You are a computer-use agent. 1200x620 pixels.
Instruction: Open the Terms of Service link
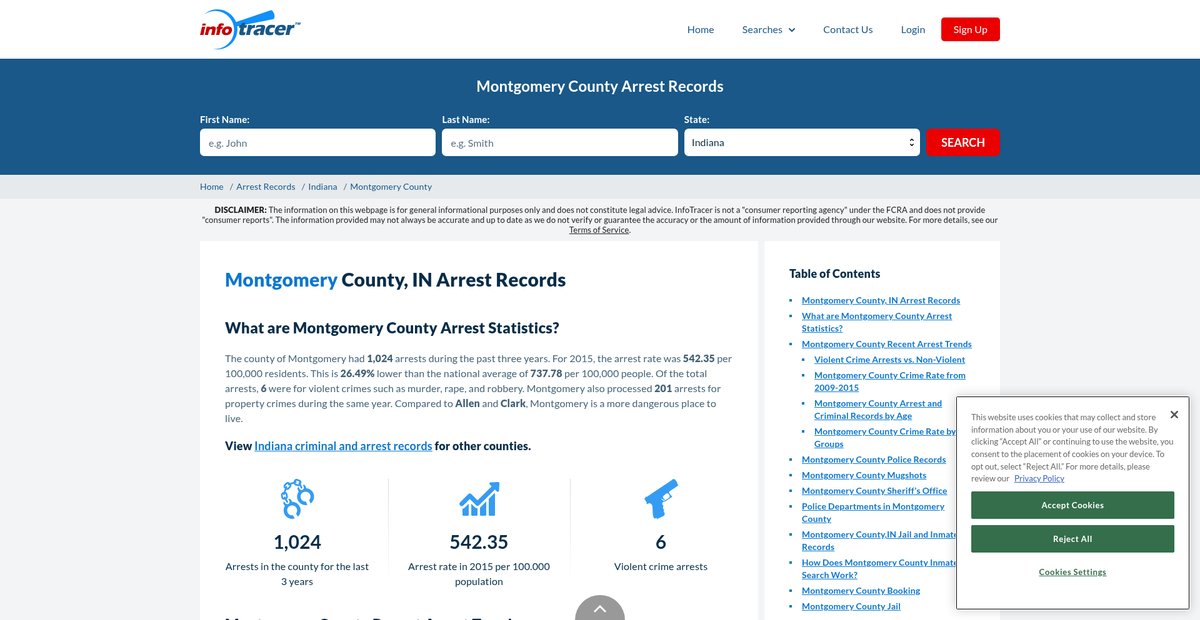coord(599,230)
